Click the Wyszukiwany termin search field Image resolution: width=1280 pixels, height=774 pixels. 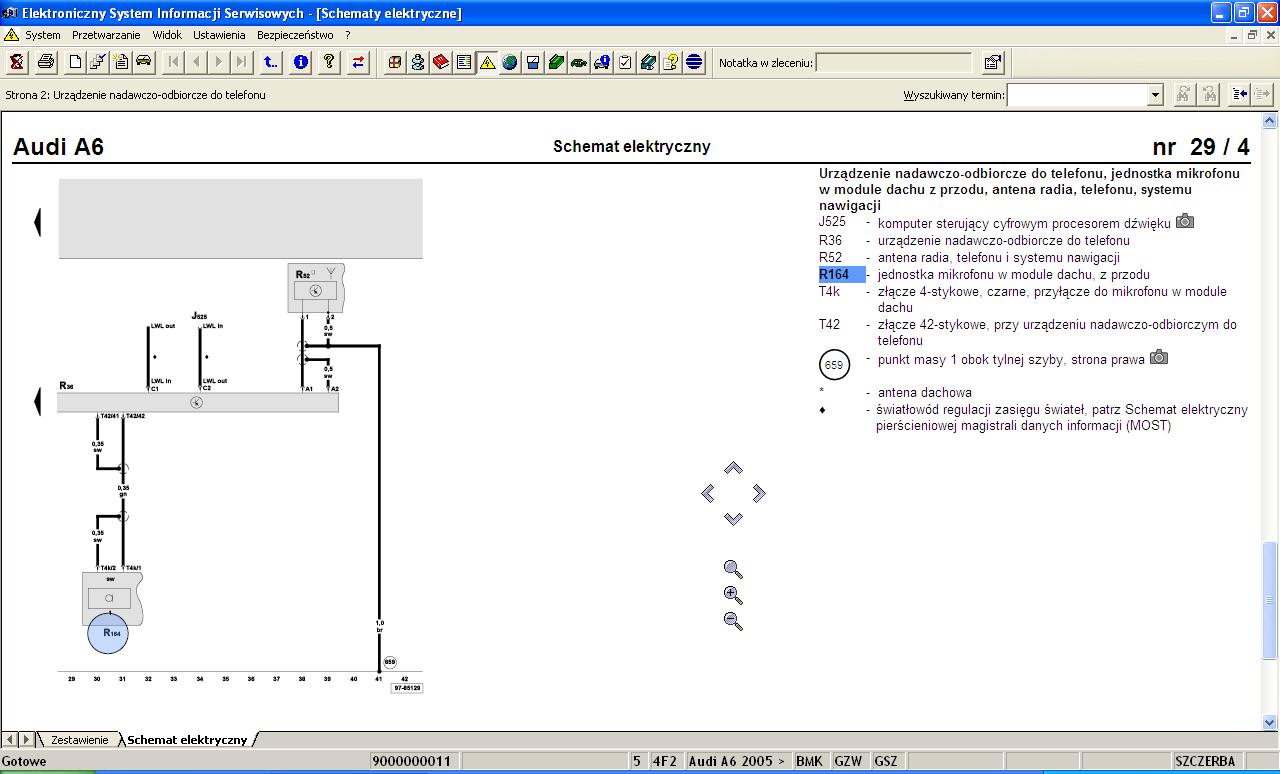(x=1078, y=95)
